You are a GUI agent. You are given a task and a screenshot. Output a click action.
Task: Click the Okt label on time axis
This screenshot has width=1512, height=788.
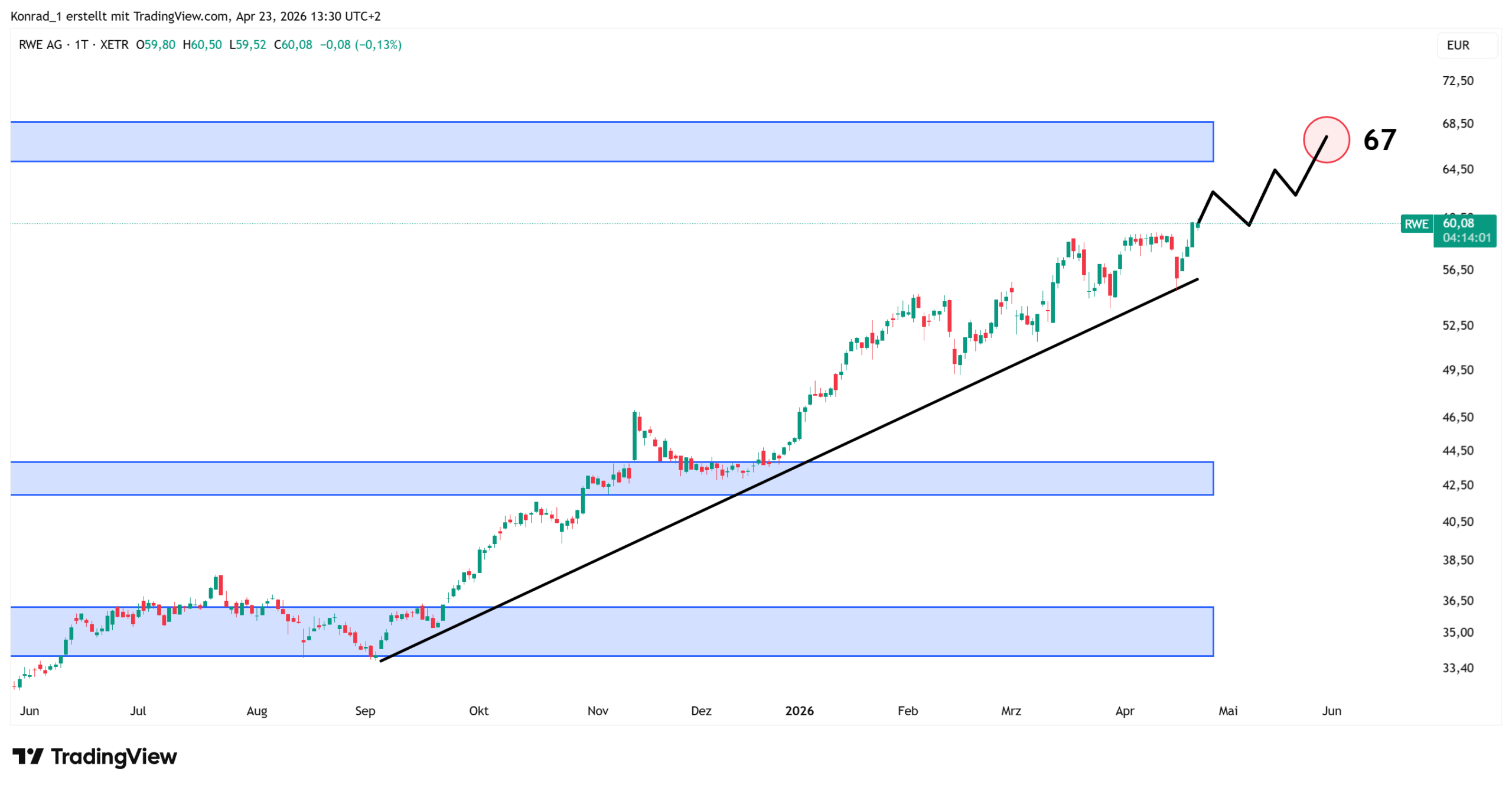tap(478, 711)
